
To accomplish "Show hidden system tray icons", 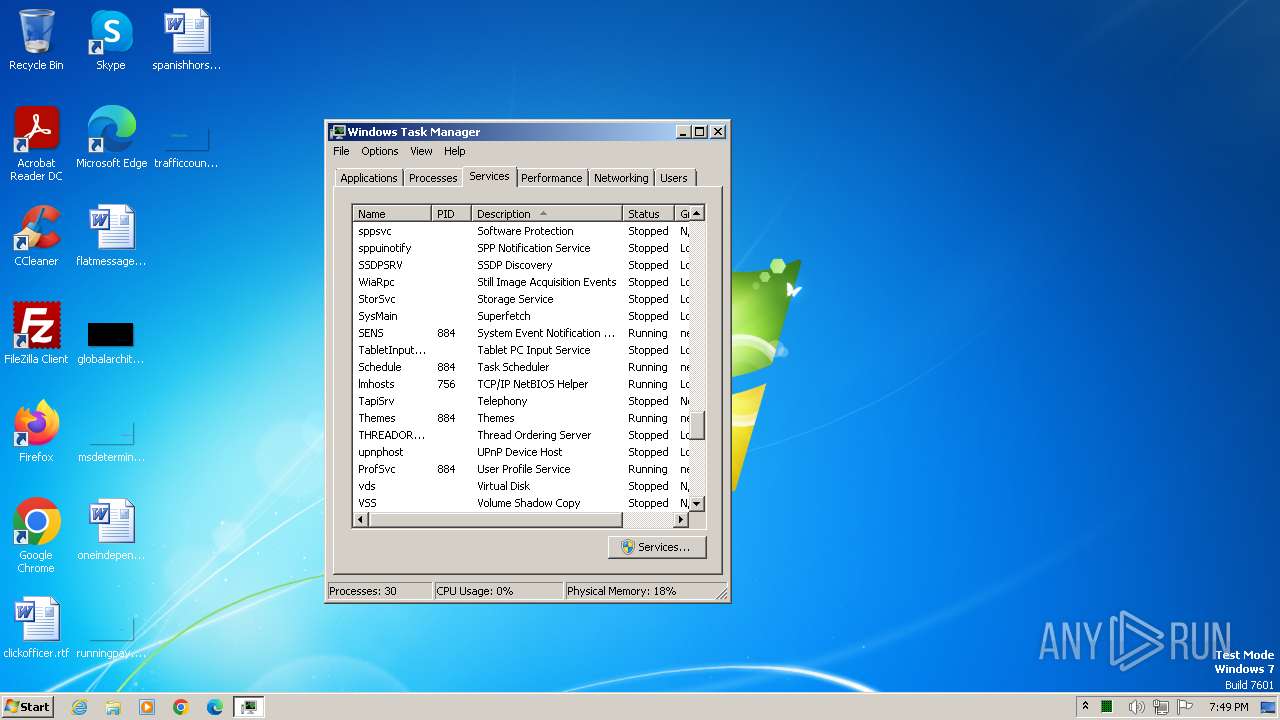I will [1086, 707].
